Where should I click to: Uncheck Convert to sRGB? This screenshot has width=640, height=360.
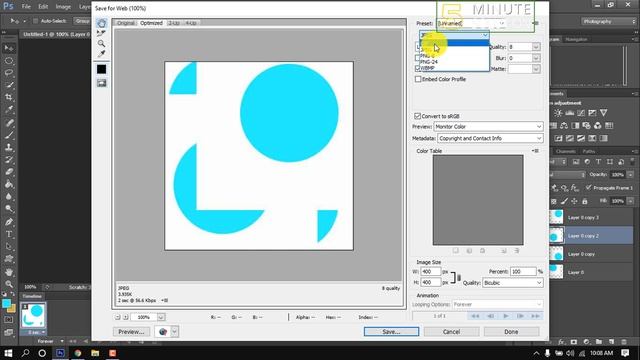pos(417,116)
